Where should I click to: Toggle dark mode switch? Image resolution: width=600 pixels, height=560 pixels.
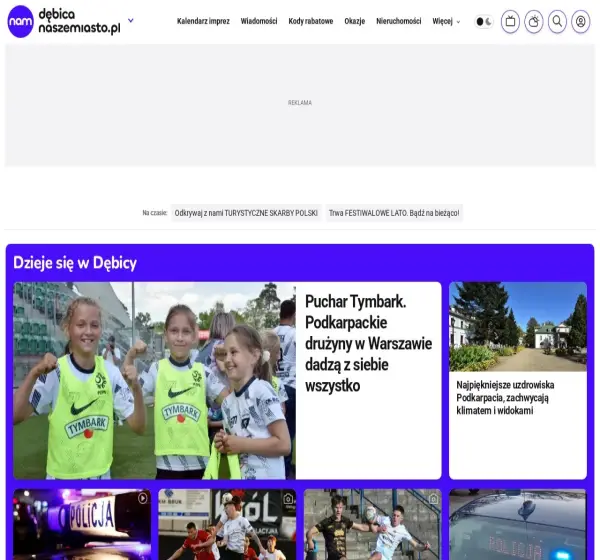coord(484,22)
